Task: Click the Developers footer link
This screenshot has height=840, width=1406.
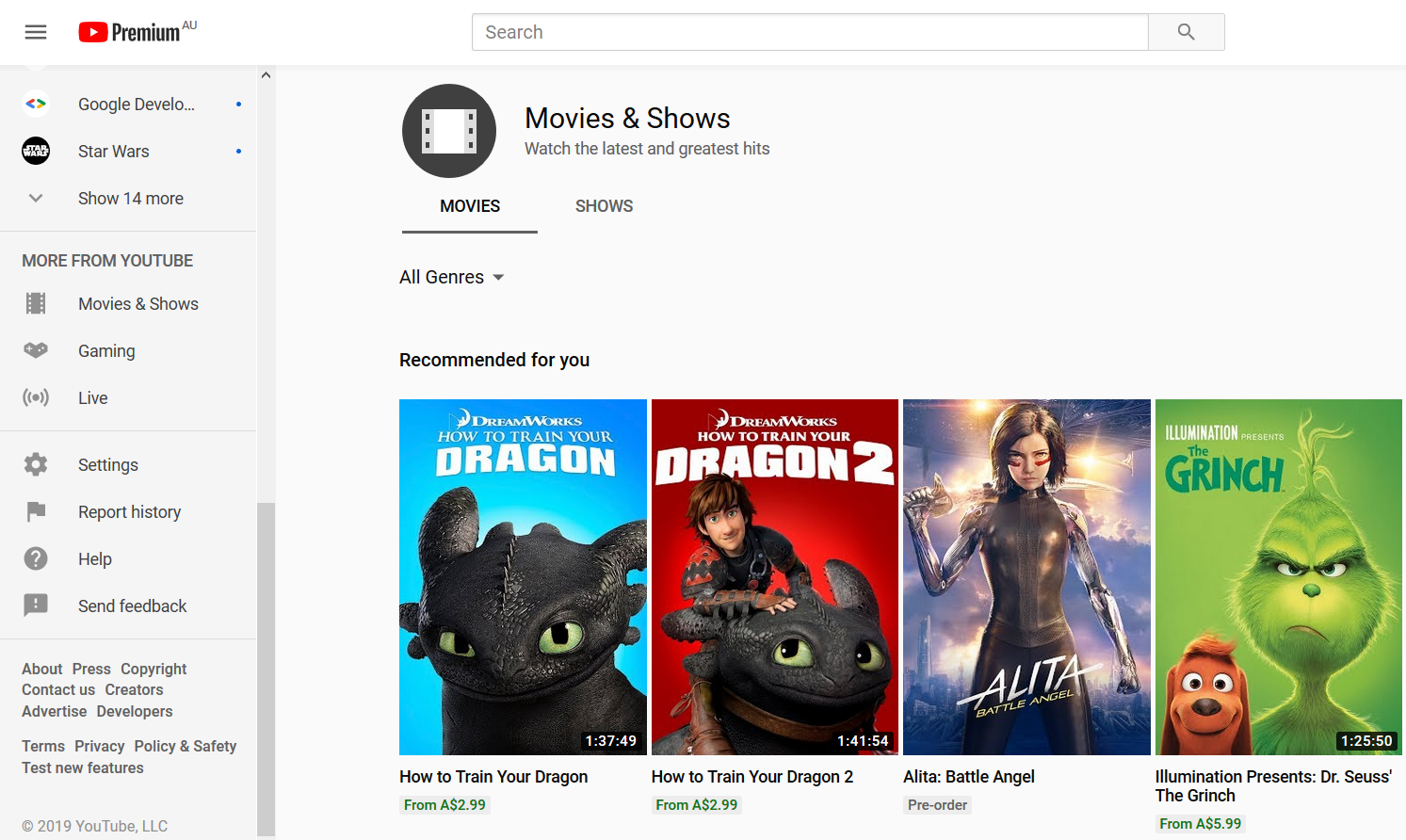Action: [135, 711]
